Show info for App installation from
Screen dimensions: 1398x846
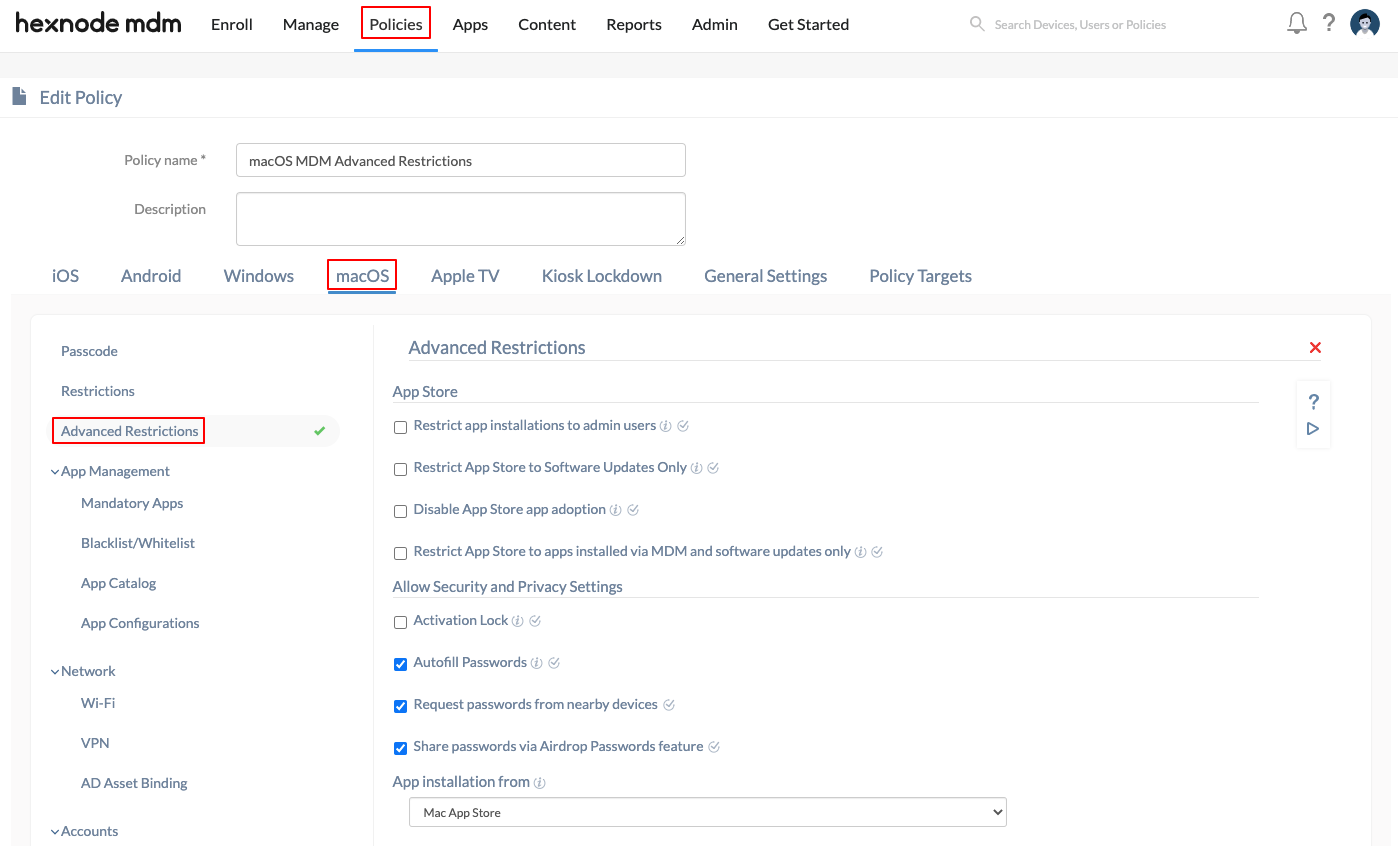click(540, 783)
